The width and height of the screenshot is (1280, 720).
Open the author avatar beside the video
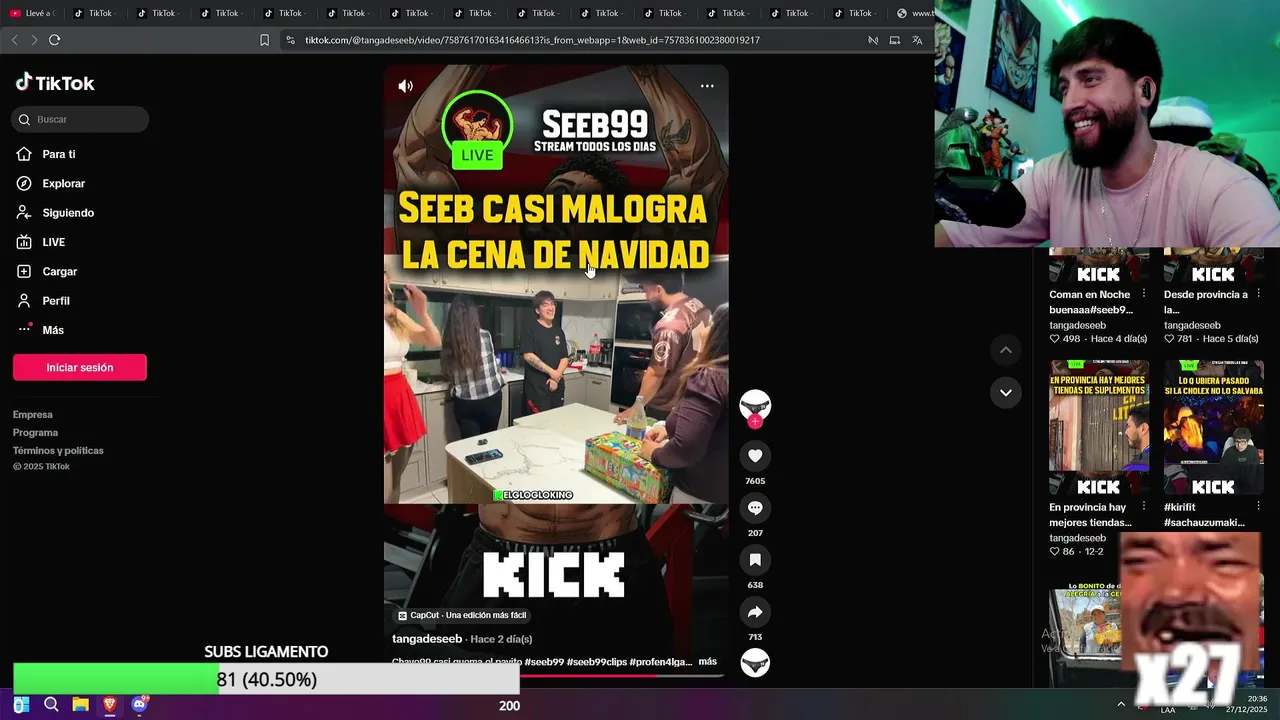[x=755, y=405]
